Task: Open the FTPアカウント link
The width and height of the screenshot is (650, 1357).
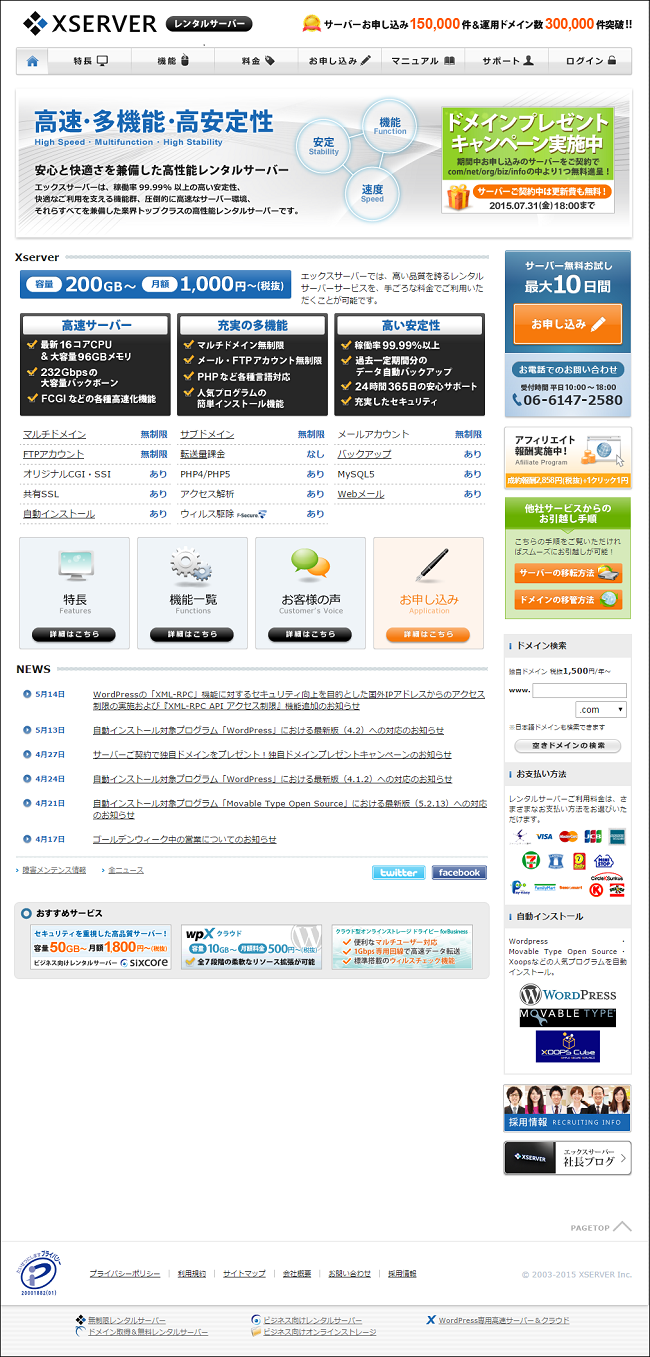Action: tap(53, 454)
